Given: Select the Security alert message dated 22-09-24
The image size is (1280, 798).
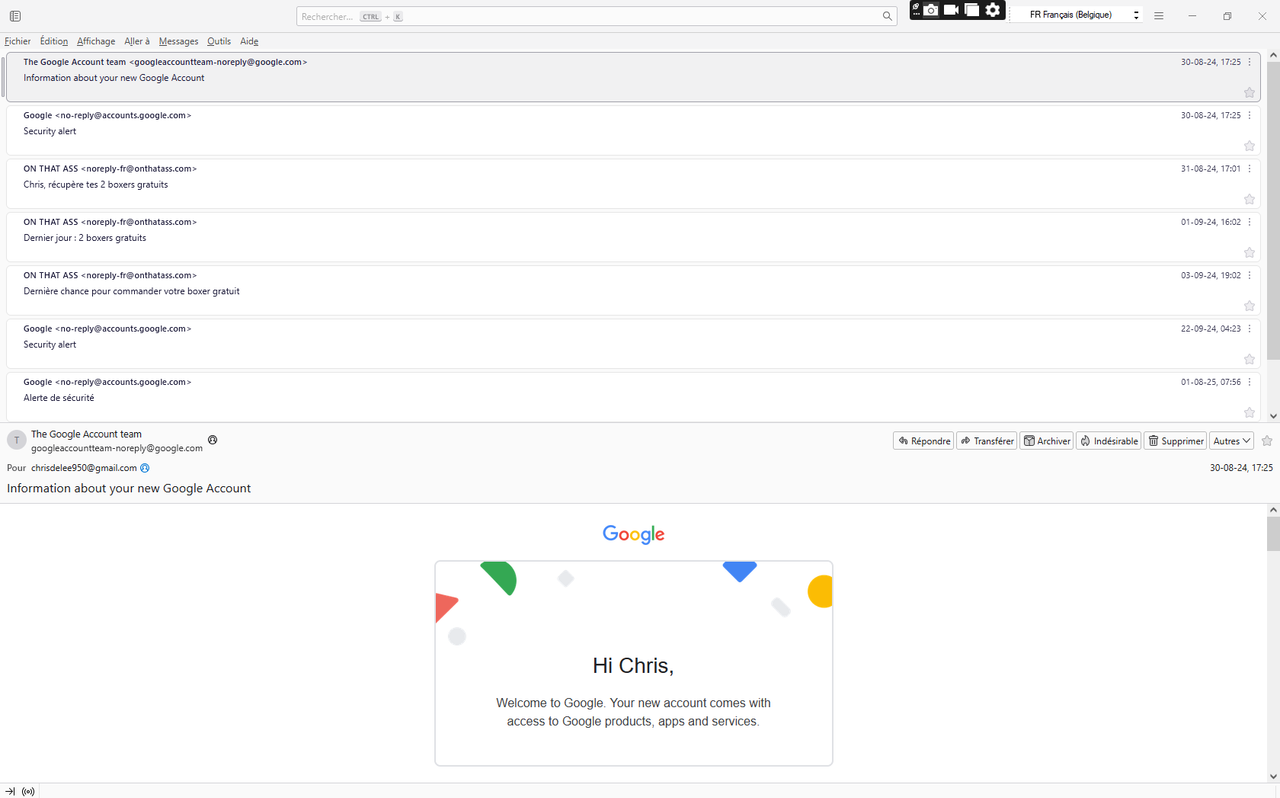Looking at the screenshot, I should [x=633, y=343].
